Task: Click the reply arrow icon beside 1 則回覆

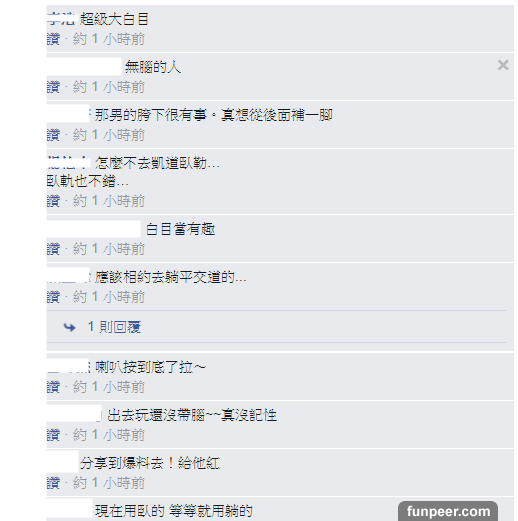Action: (x=69, y=327)
